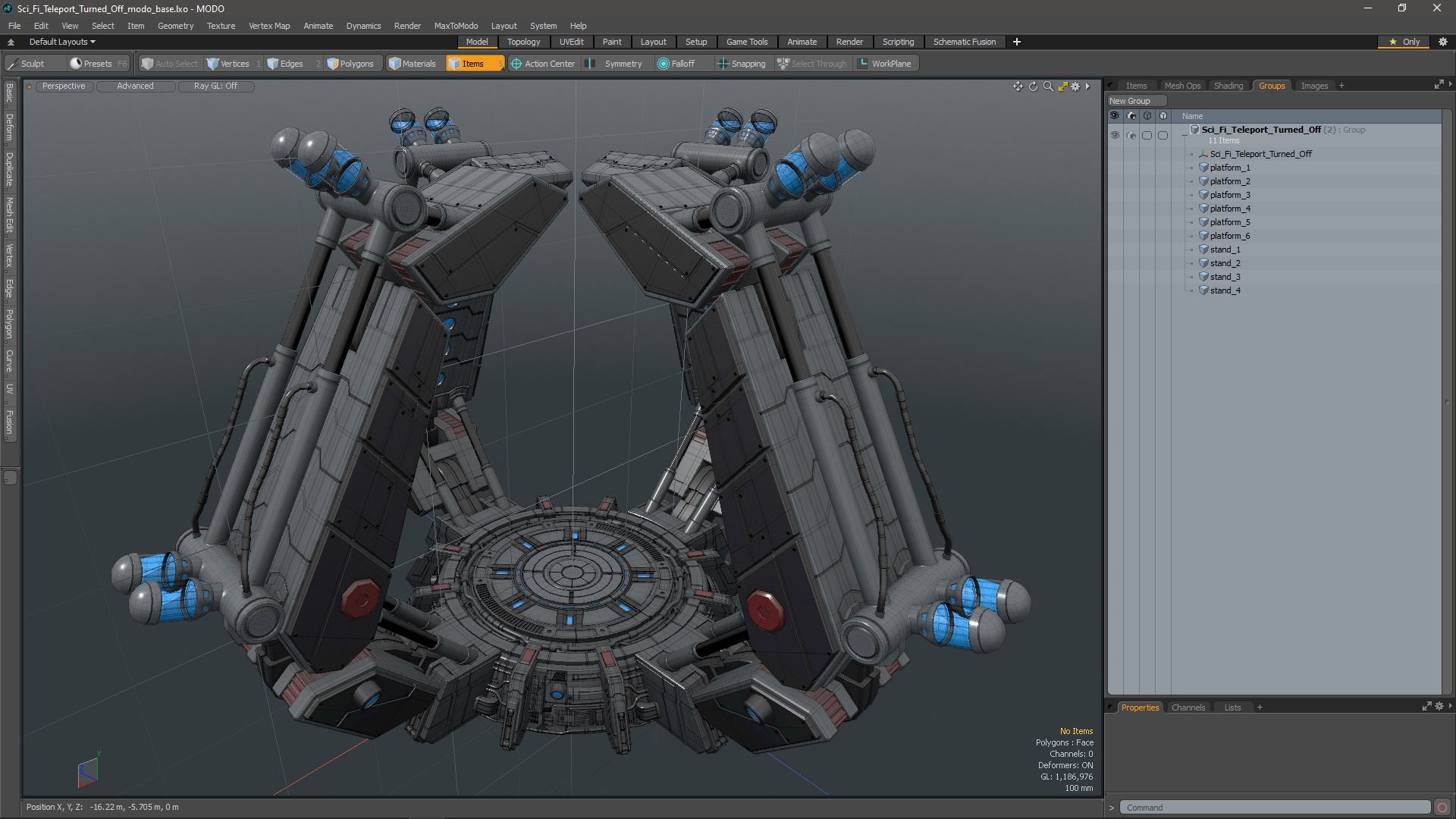This screenshot has width=1456, height=819.
Task: Click the New Group button
Action: click(x=1130, y=101)
